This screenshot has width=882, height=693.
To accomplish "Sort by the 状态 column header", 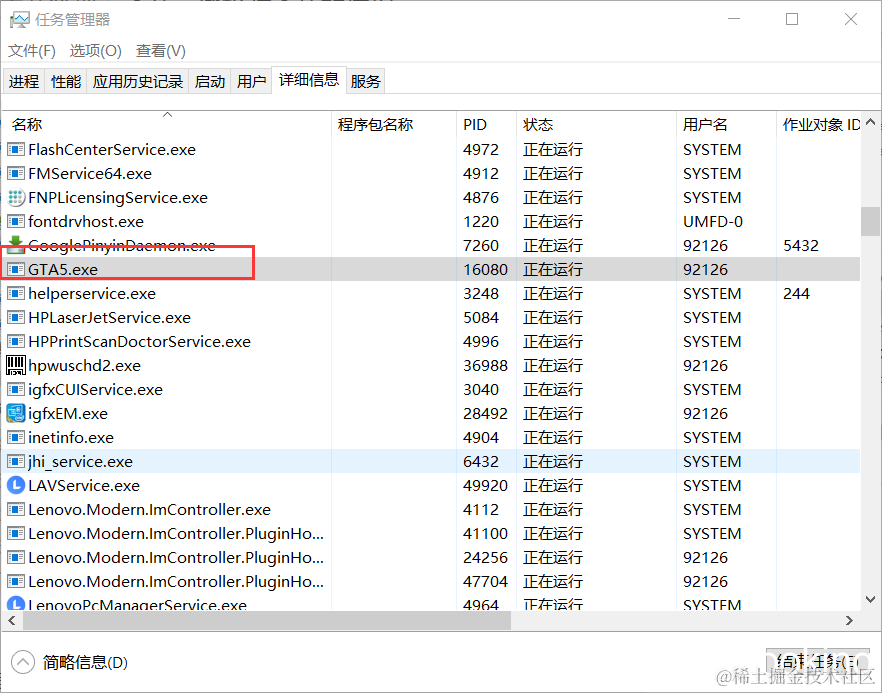I will (x=596, y=124).
